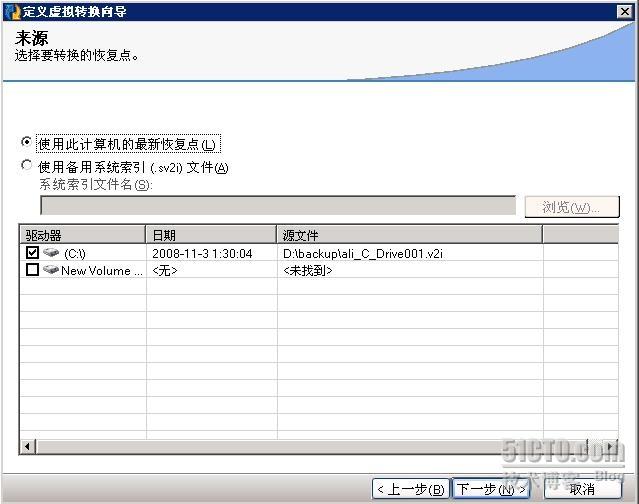This screenshot has width=639, height=504.
Task: Select "使用此计算机的最新恢复点" radio option
Action: pyautogui.click(x=26, y=142)
